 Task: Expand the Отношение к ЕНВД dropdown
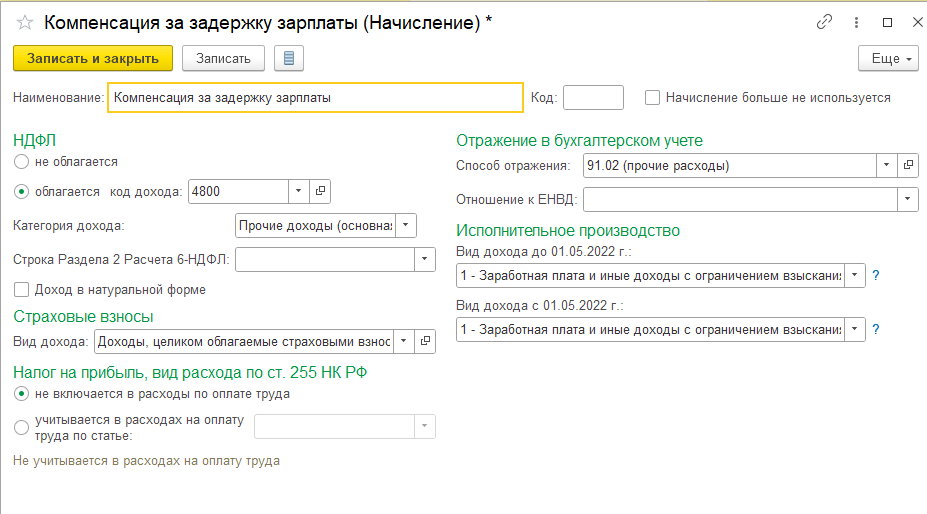pos(908,200)
